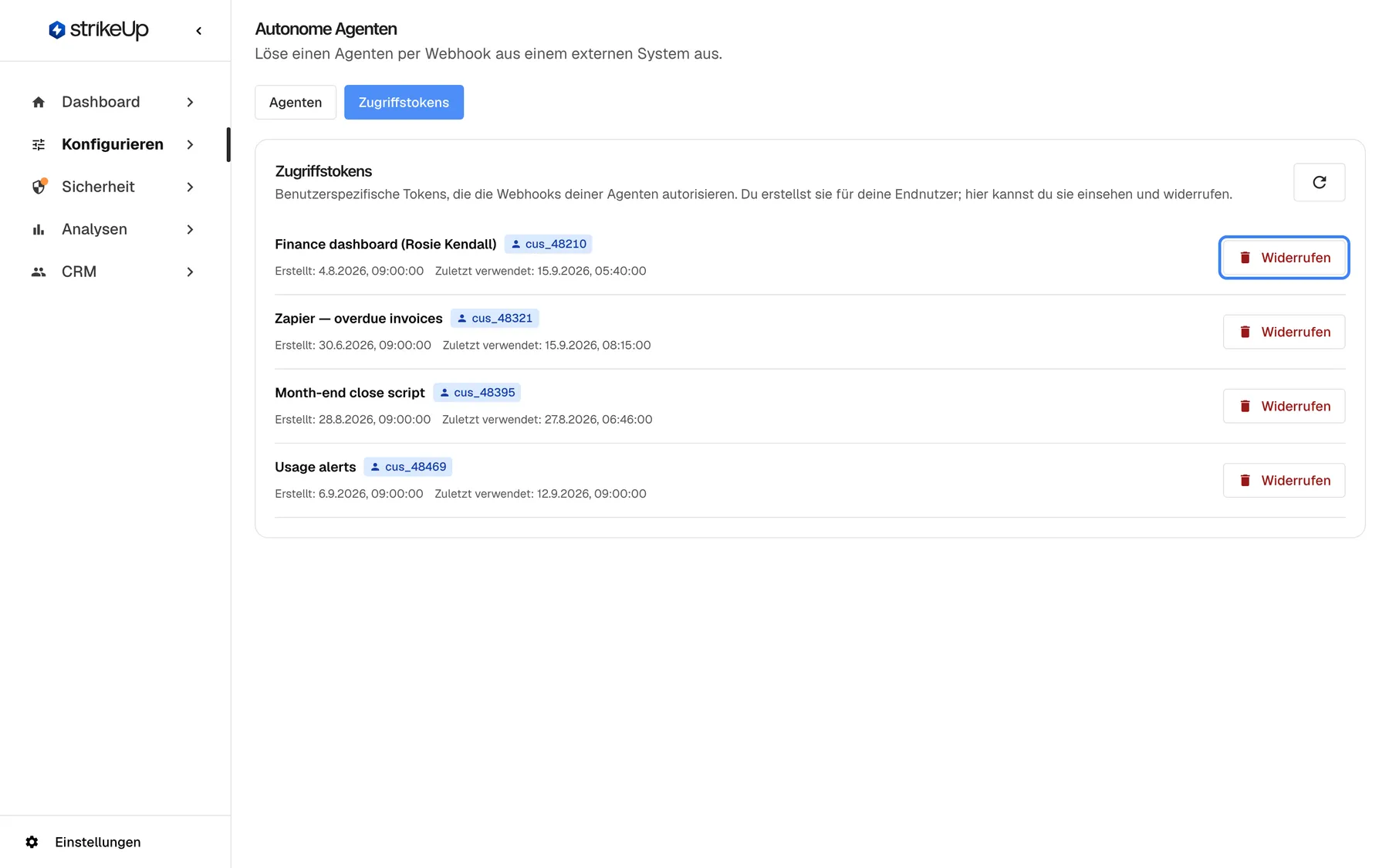Click trash icon for Usage alerts token
The height and width of the screenshot is (868, 1389).
click(1245, 480)
